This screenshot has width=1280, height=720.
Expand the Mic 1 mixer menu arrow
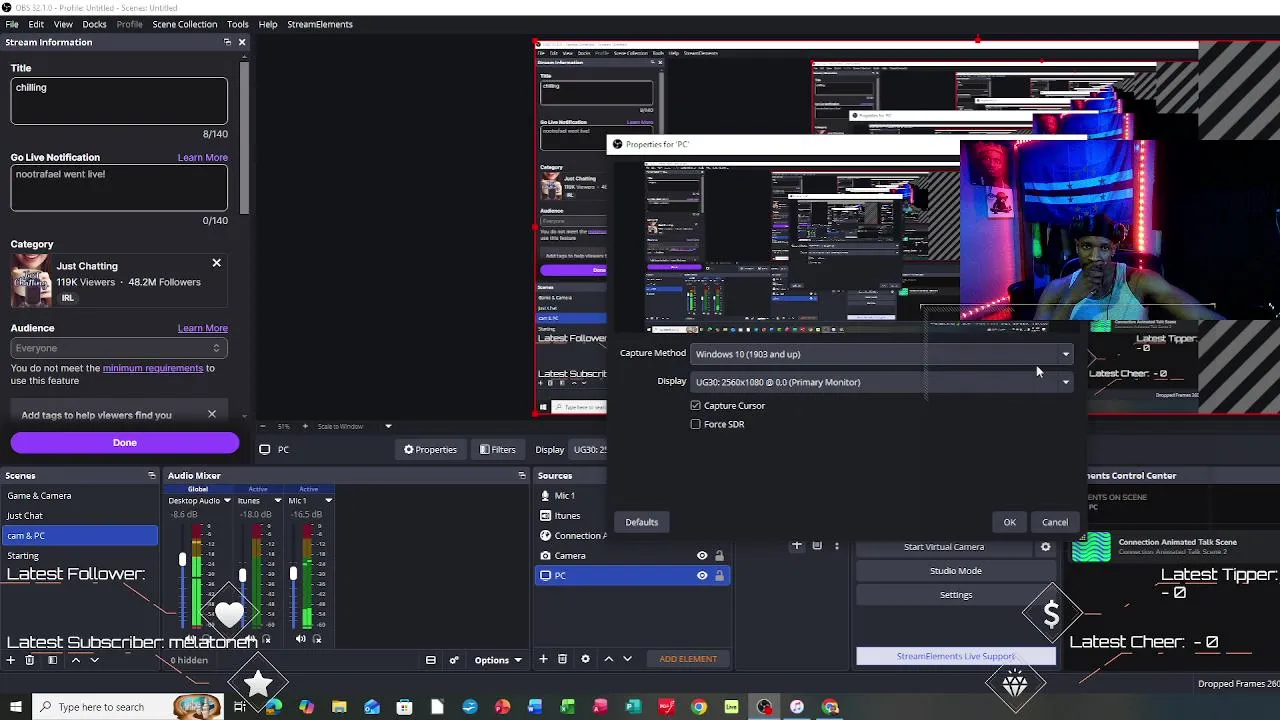(x=328, y=501)
